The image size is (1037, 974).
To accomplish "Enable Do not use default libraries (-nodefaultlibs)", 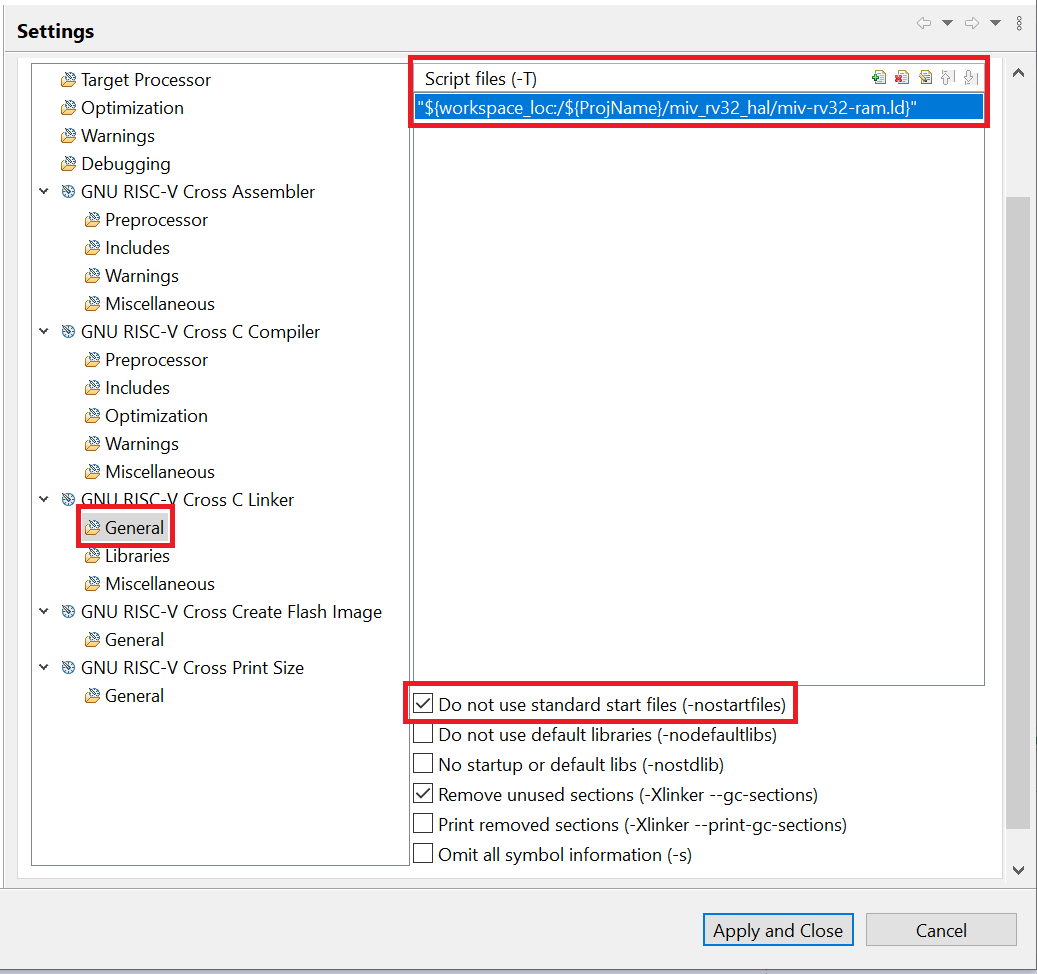I will (x=423, y=734).
